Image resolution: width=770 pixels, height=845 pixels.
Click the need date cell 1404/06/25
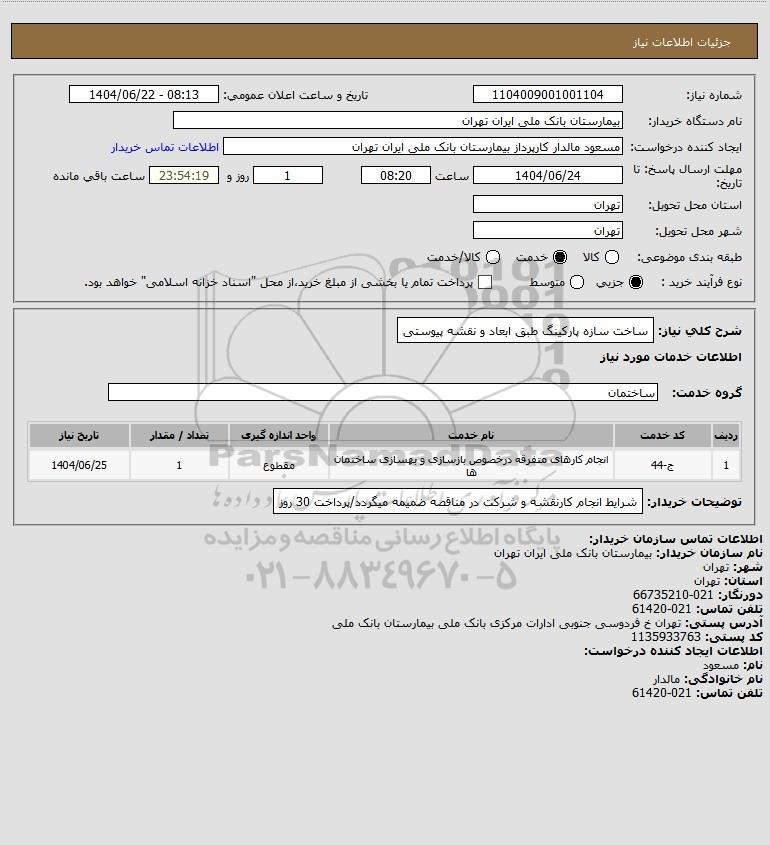79,465
